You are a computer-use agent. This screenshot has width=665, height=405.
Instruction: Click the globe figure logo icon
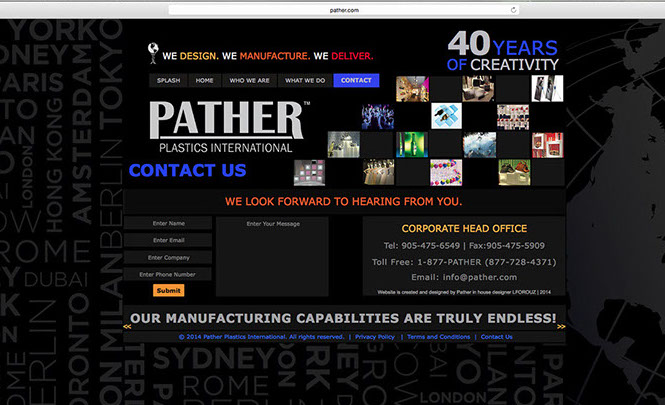tap(153, 53)
